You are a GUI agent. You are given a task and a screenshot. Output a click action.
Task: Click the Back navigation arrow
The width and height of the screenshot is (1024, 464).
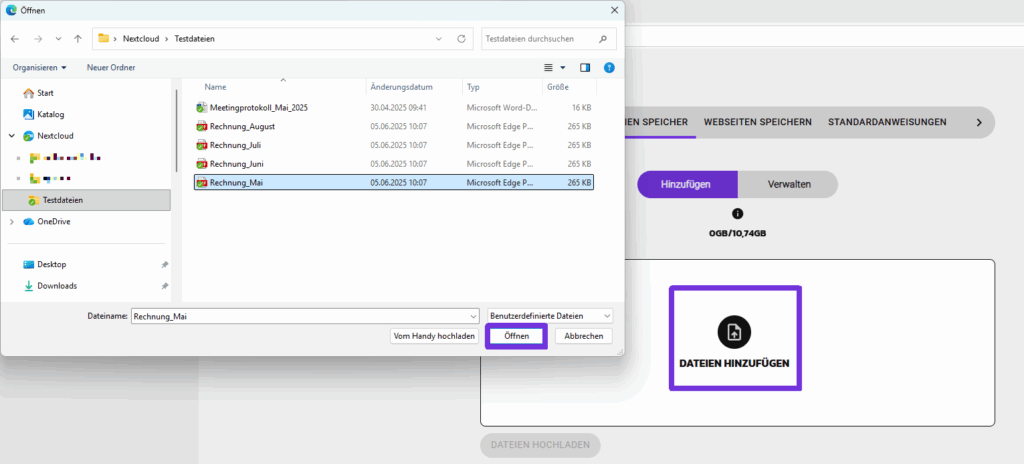tap(15, 39)
